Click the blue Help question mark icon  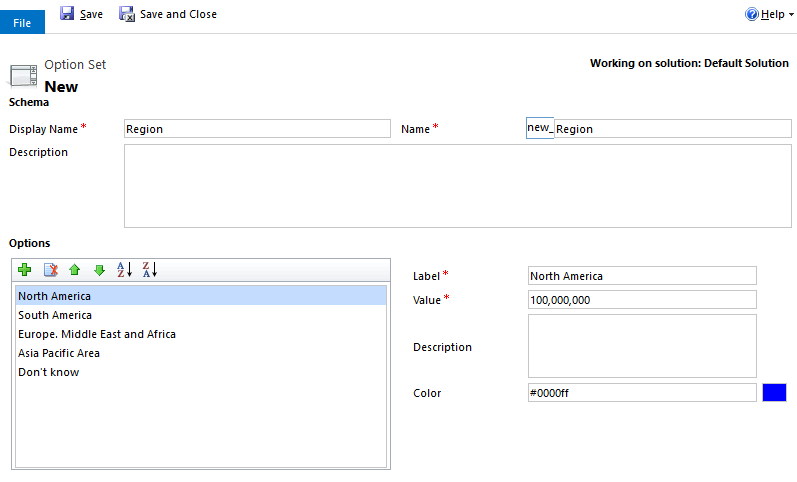[752, 14]
